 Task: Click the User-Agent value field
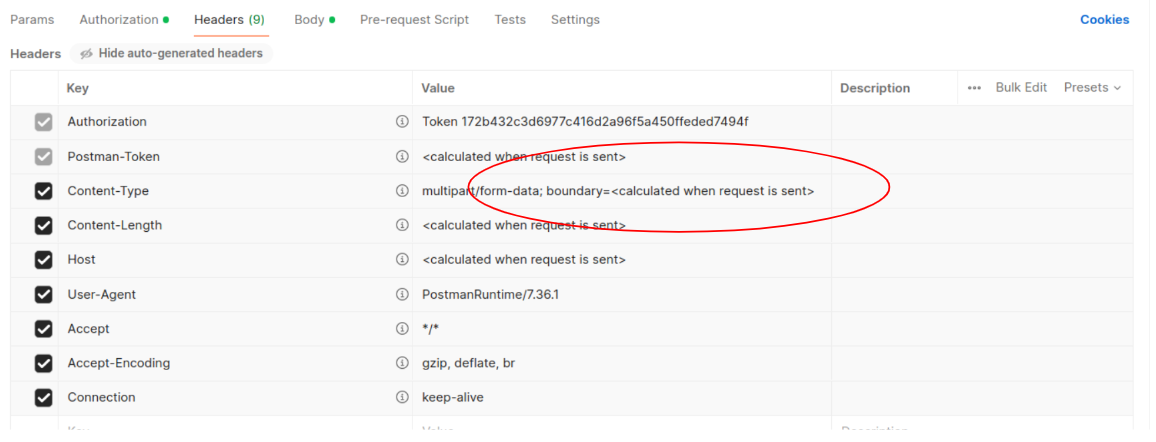point(620,295)
